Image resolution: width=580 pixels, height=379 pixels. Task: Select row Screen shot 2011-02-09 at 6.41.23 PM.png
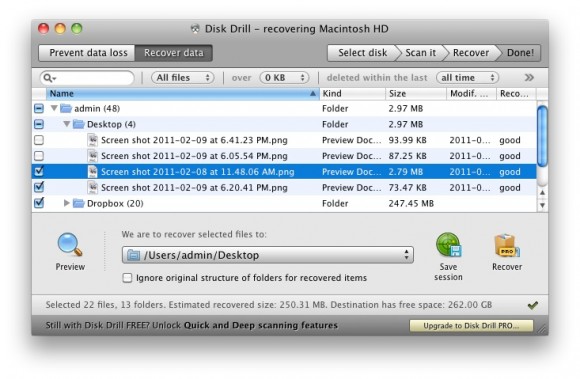(x=284, y=140)
